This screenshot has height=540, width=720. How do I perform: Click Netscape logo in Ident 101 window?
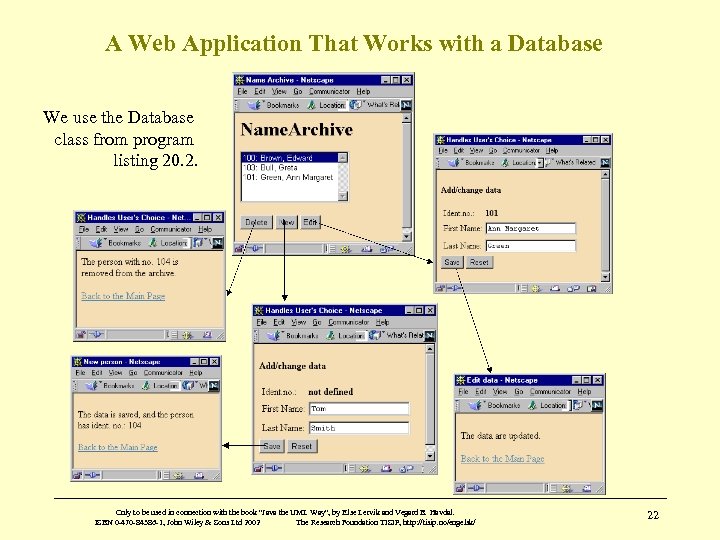tap(605, 163)
